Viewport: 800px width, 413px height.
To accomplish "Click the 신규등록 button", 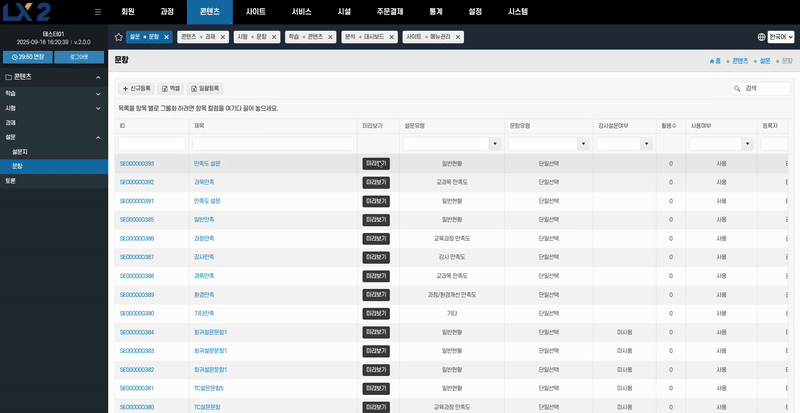I will point(137,88).
